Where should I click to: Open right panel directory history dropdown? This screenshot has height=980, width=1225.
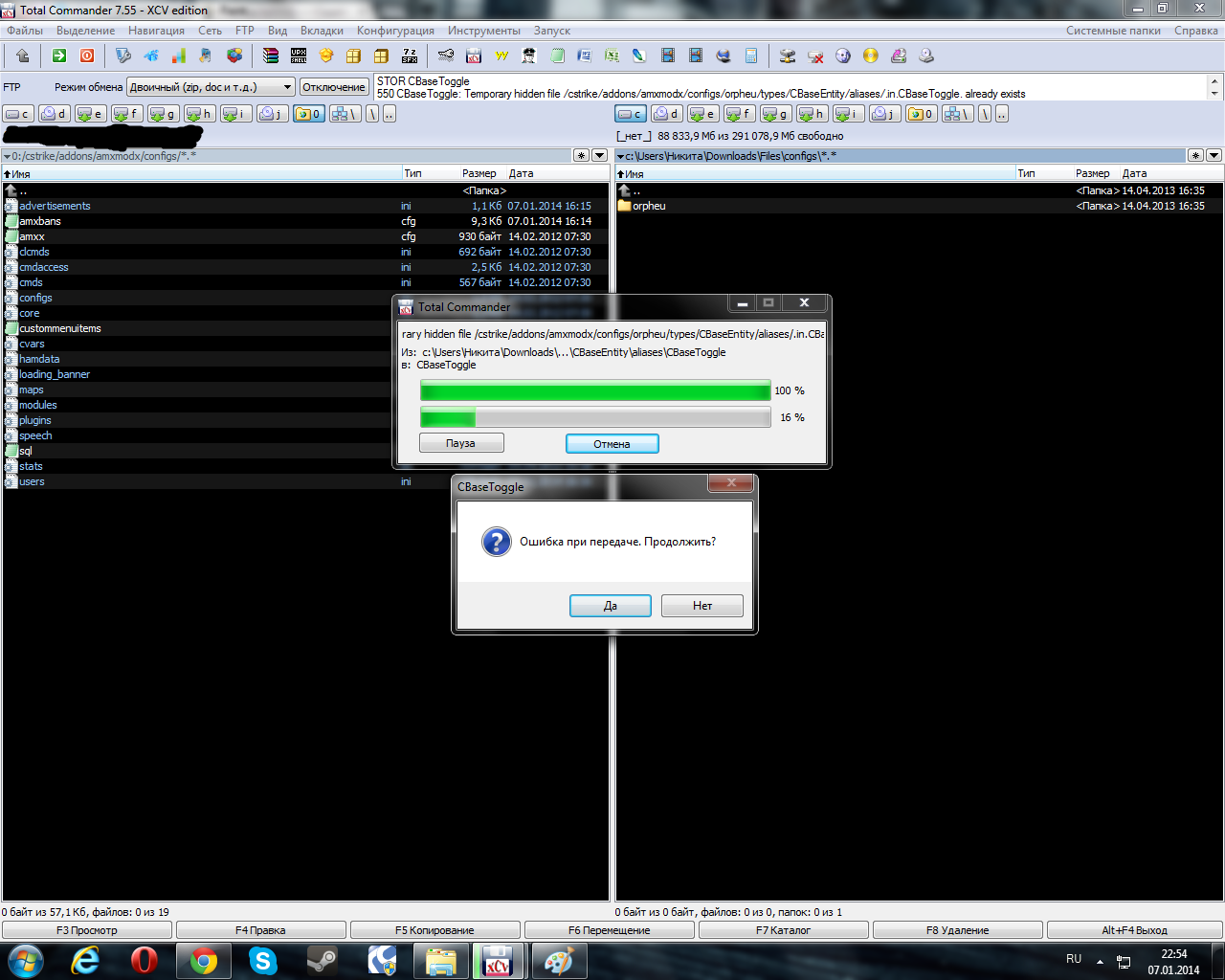coord(1214,155)
